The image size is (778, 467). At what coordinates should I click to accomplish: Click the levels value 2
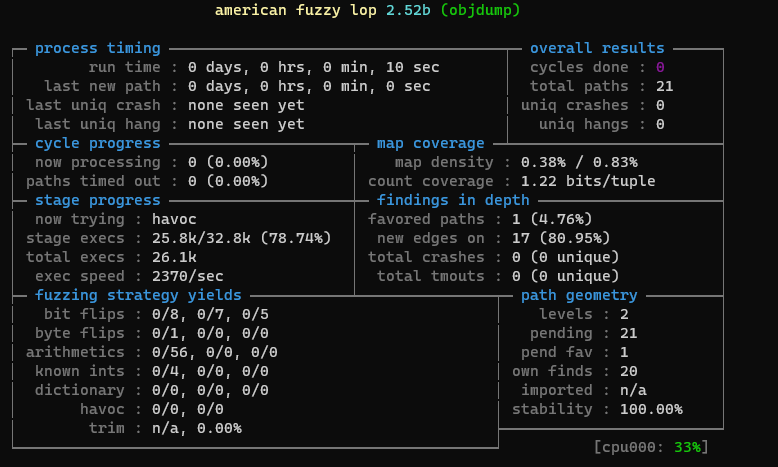pos(624,314)
